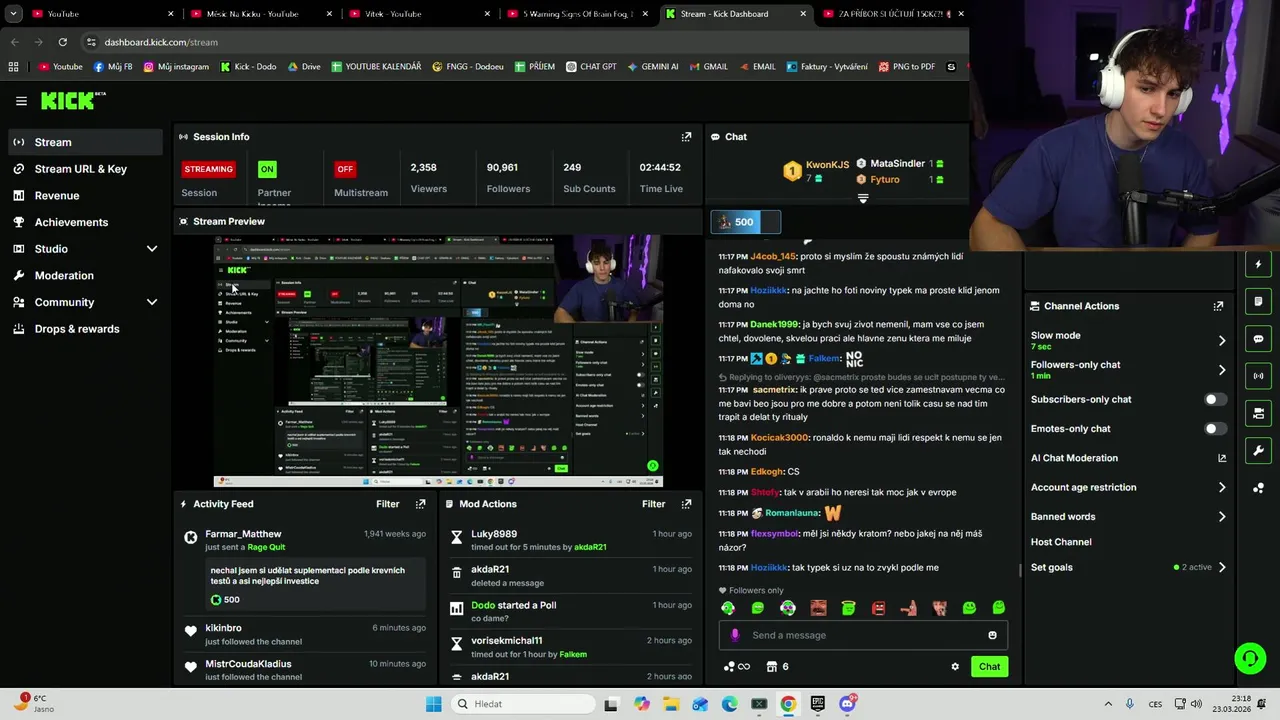Expand the chat leaderboard arrow

tap(863, 199)
